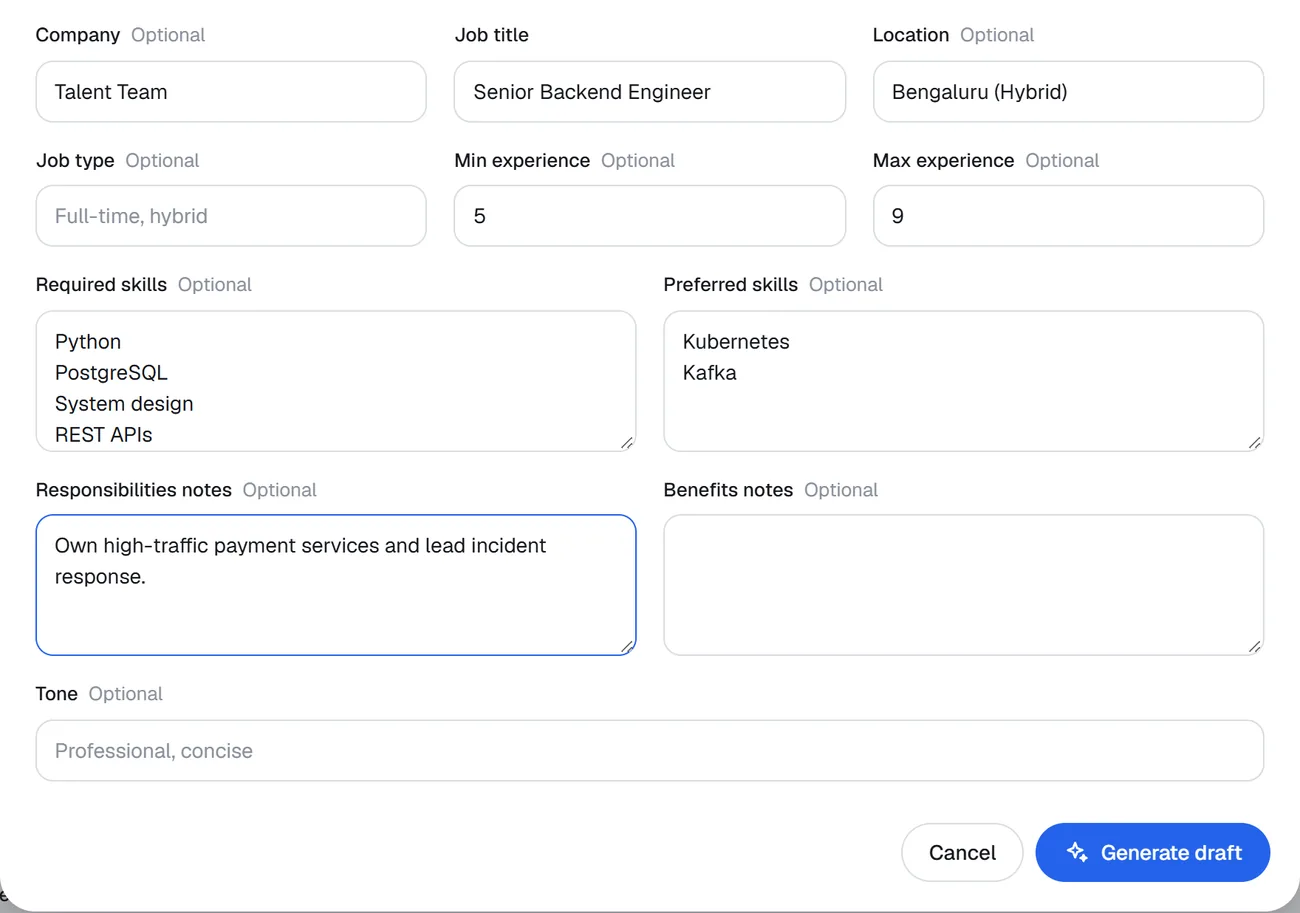The height and width of the screenshot is (913, 1300).
Task: Edit the Job title field
Action: [x=650, y=92]
